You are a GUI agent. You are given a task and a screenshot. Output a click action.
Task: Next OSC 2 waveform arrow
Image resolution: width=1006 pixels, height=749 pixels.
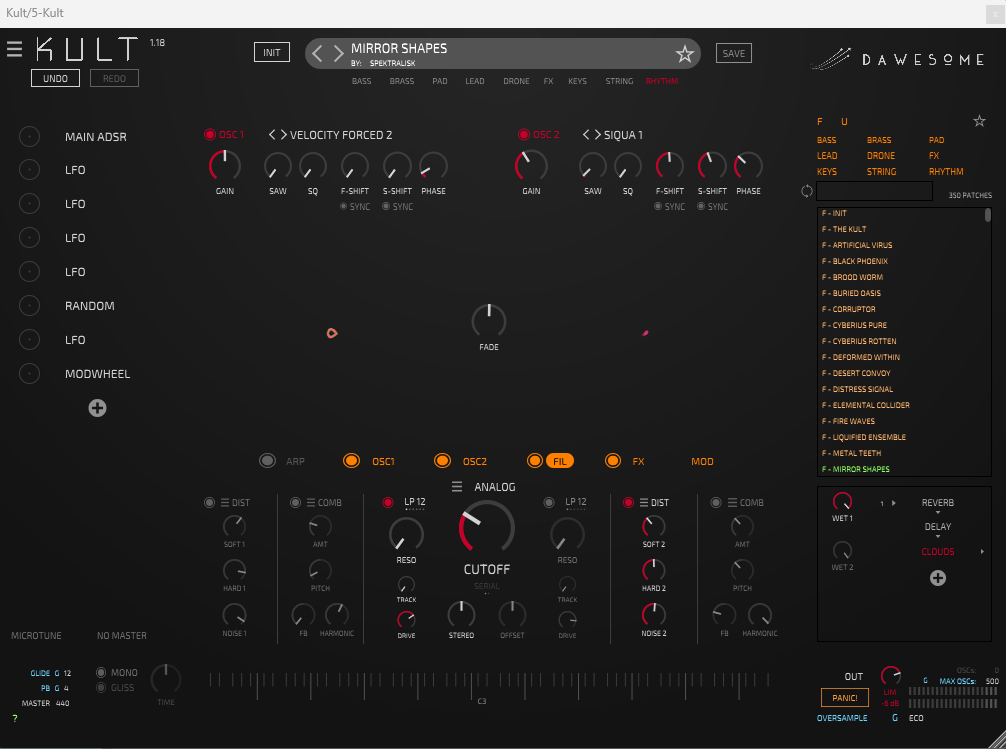click(x=597, y=134)
